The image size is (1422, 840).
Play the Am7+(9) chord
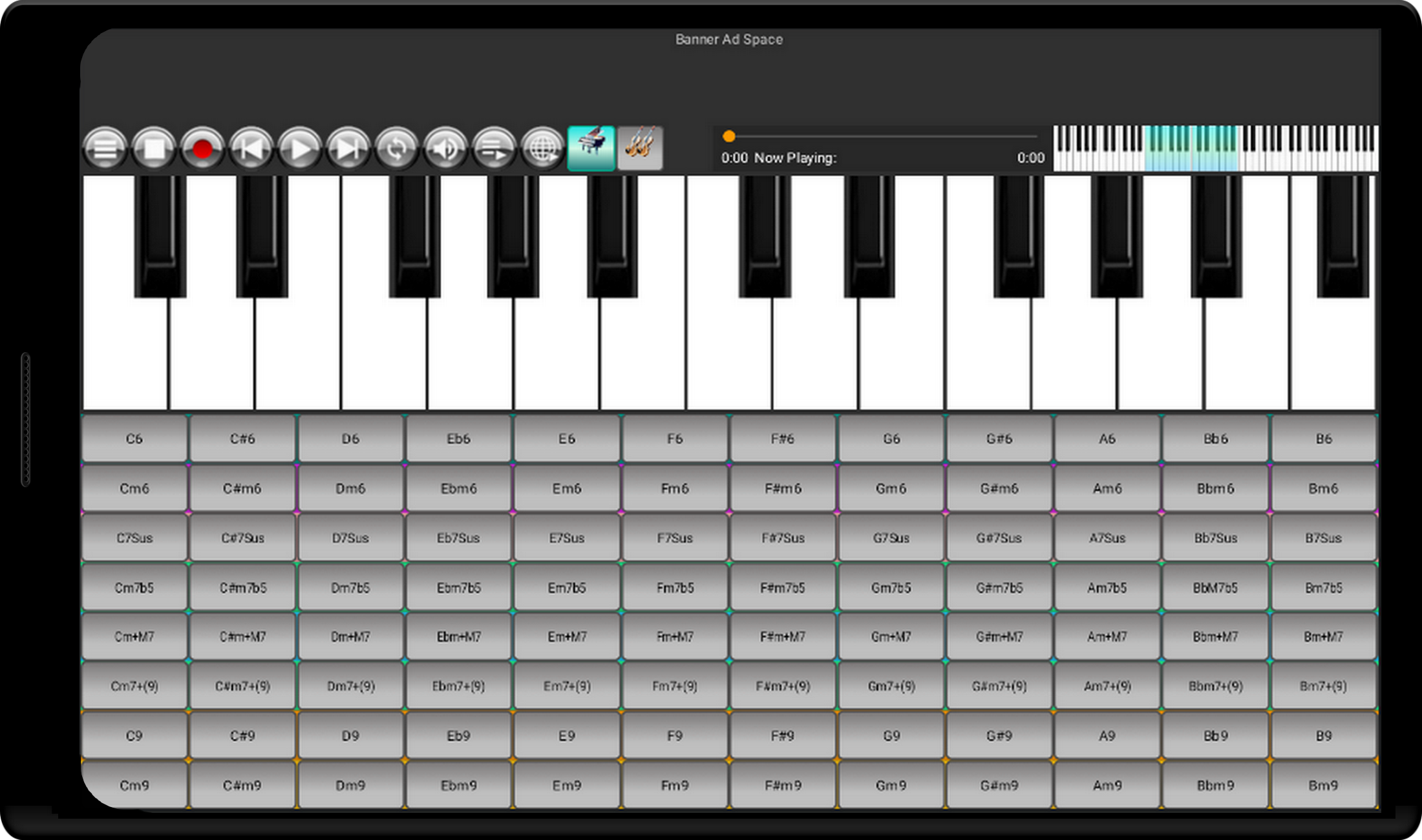[1107, 686]
